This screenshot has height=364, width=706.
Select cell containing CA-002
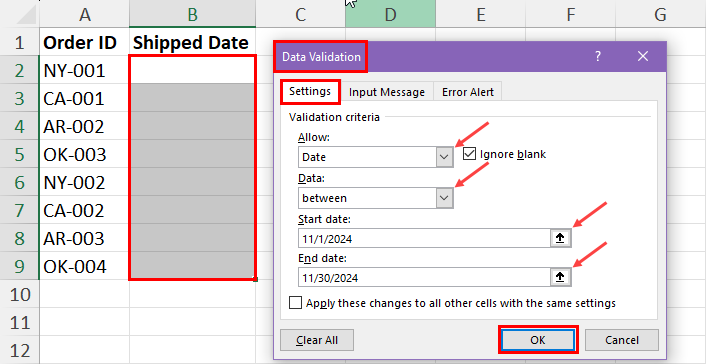85,210
